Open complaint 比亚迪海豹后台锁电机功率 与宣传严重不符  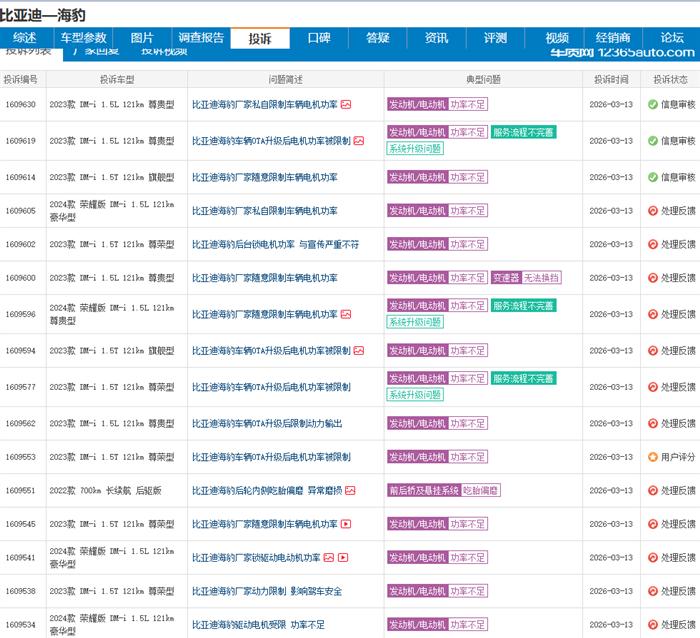pyautogui.click(x=275, y=244)
